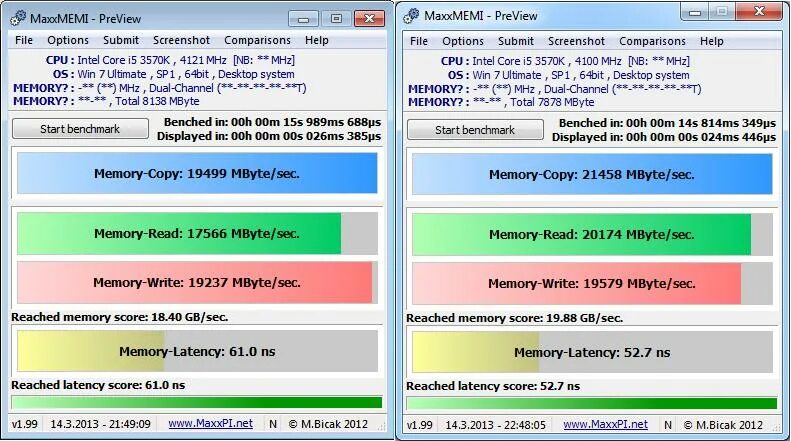
Task: Click Benched in 14s 814ms time text
Action: [667, 123]
